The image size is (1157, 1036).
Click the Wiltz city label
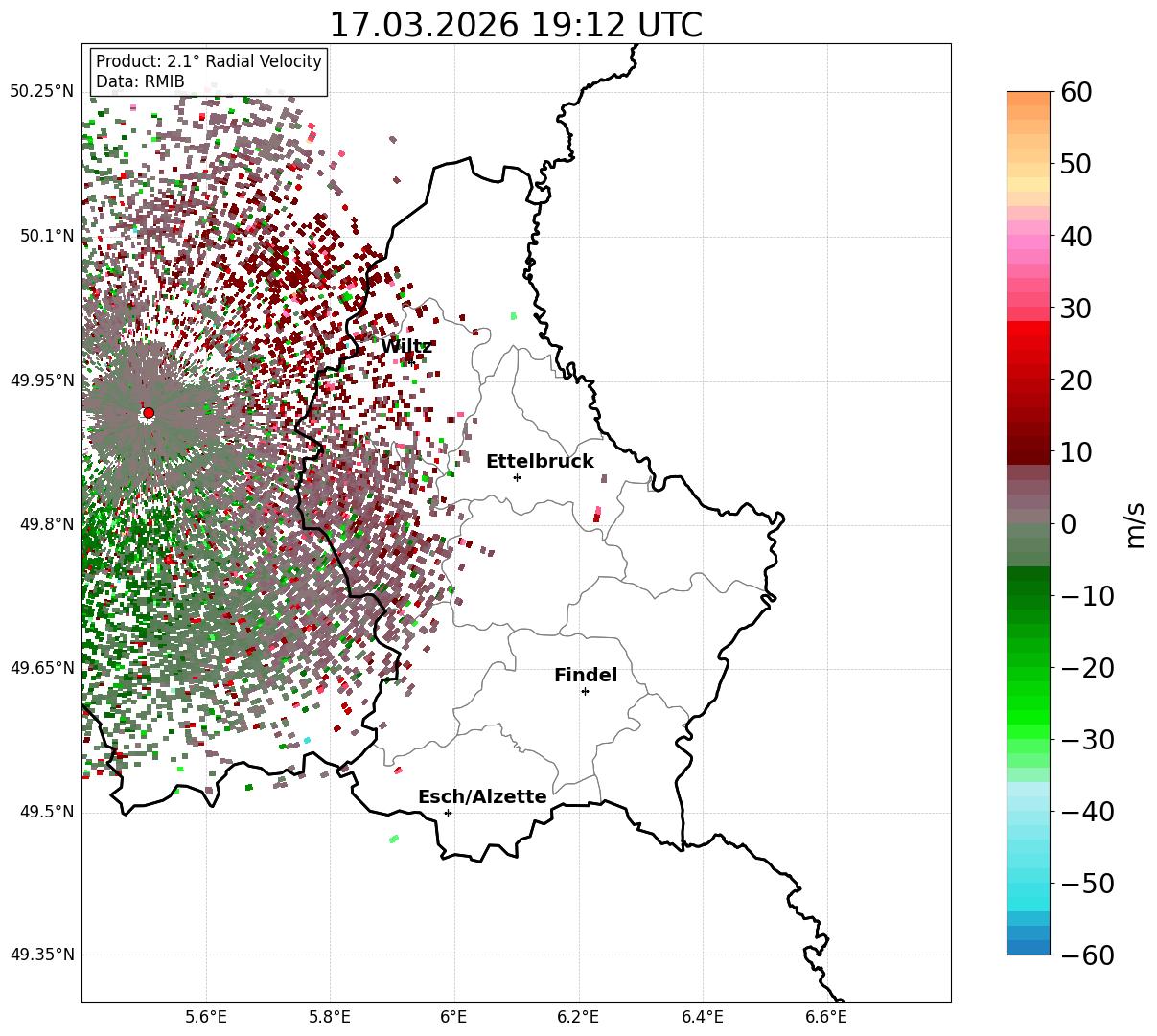(x=406, y=347)
